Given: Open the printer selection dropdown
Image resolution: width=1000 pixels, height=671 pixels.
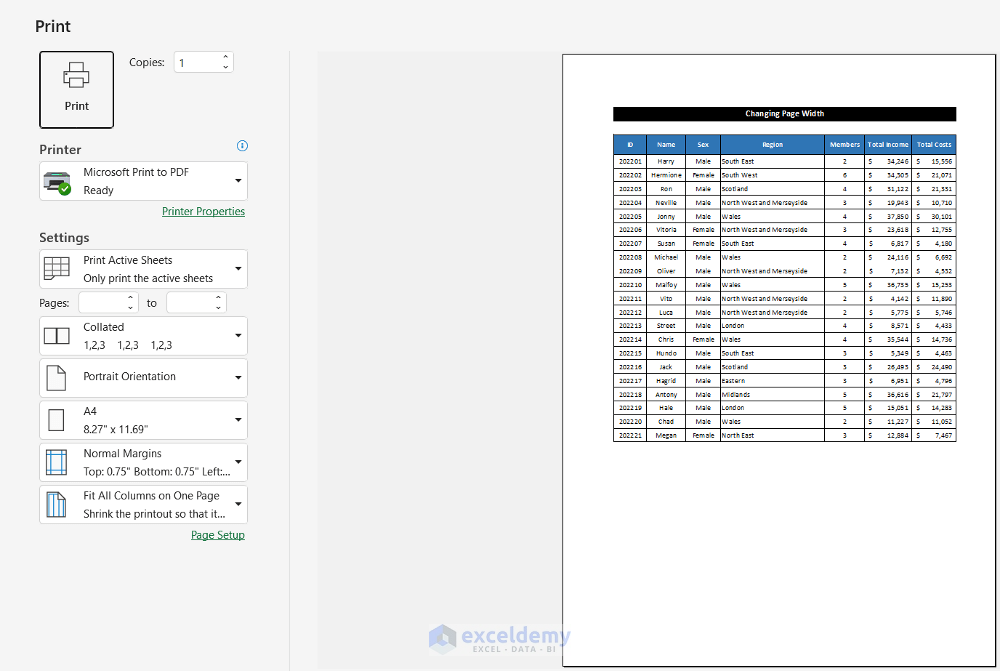Looking at the screenshot, I should tap(143, 181).
